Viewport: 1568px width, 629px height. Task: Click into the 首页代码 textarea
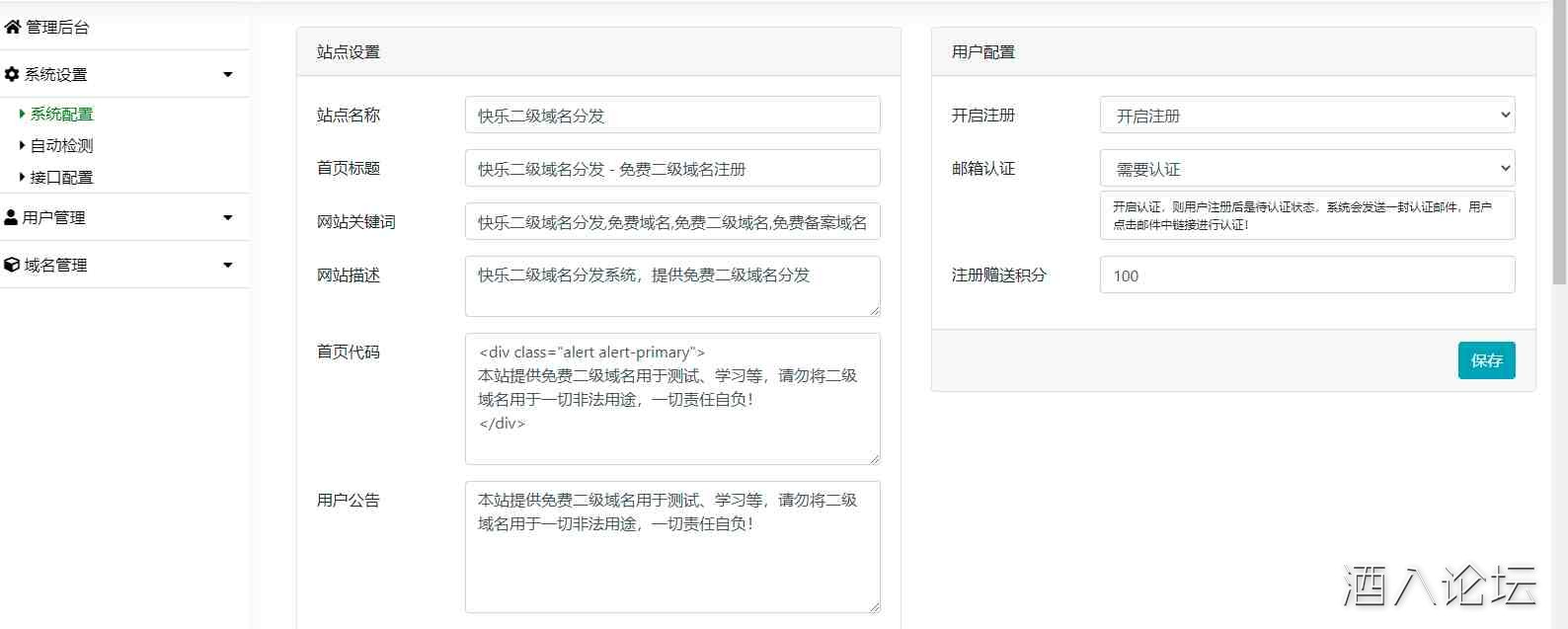(671, 399)
